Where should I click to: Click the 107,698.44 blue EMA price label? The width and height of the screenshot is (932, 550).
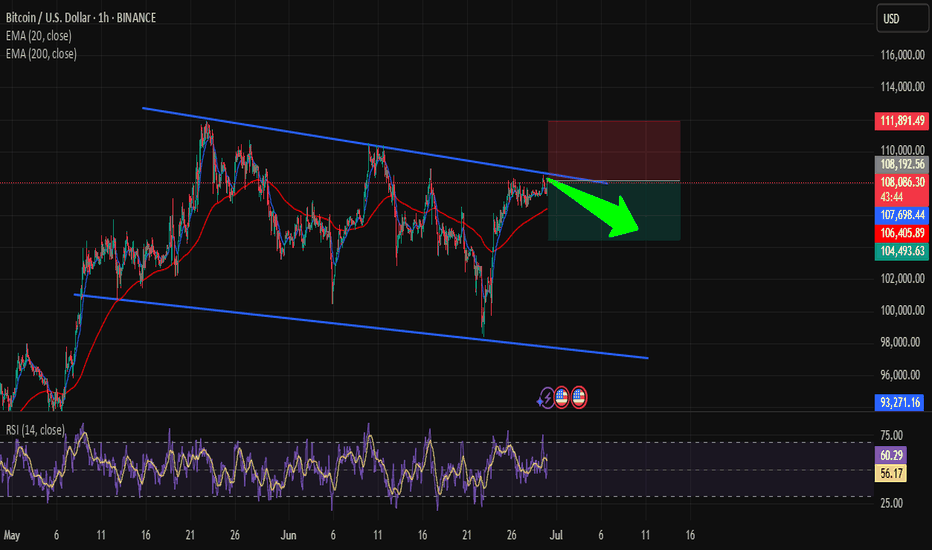[x=902, y=215]
